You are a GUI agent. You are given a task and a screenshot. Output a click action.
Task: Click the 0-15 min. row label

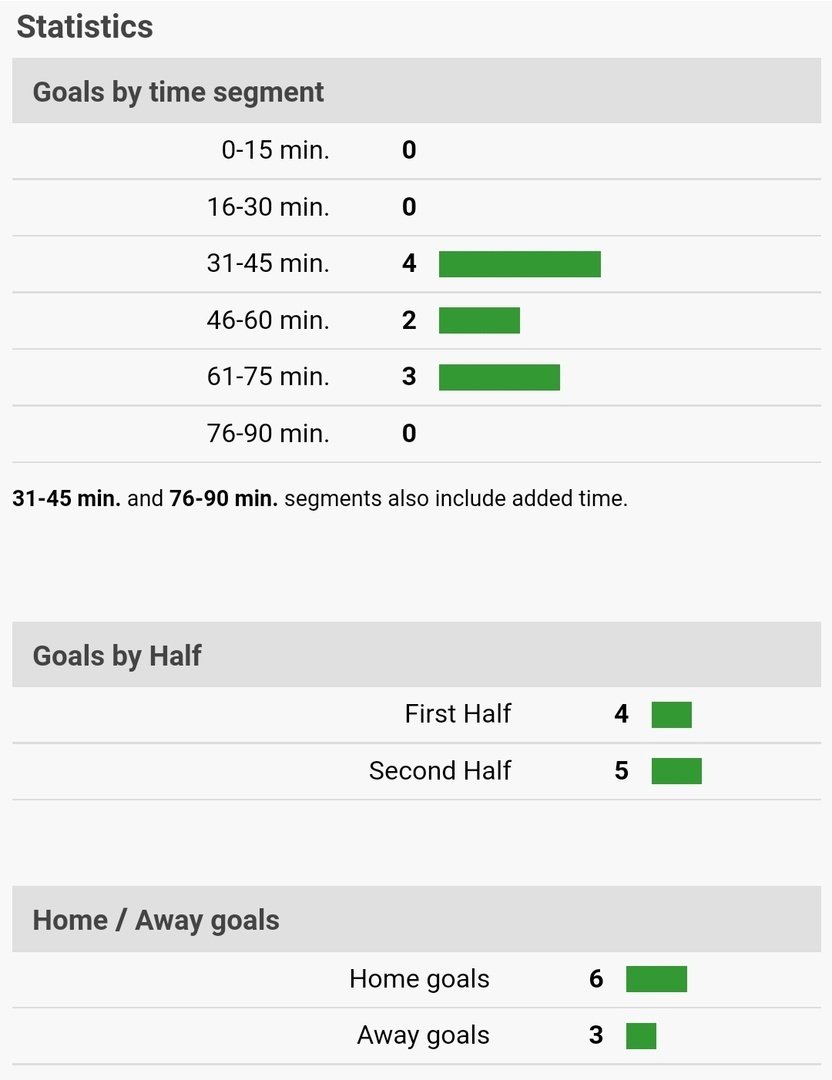[275, 151]
